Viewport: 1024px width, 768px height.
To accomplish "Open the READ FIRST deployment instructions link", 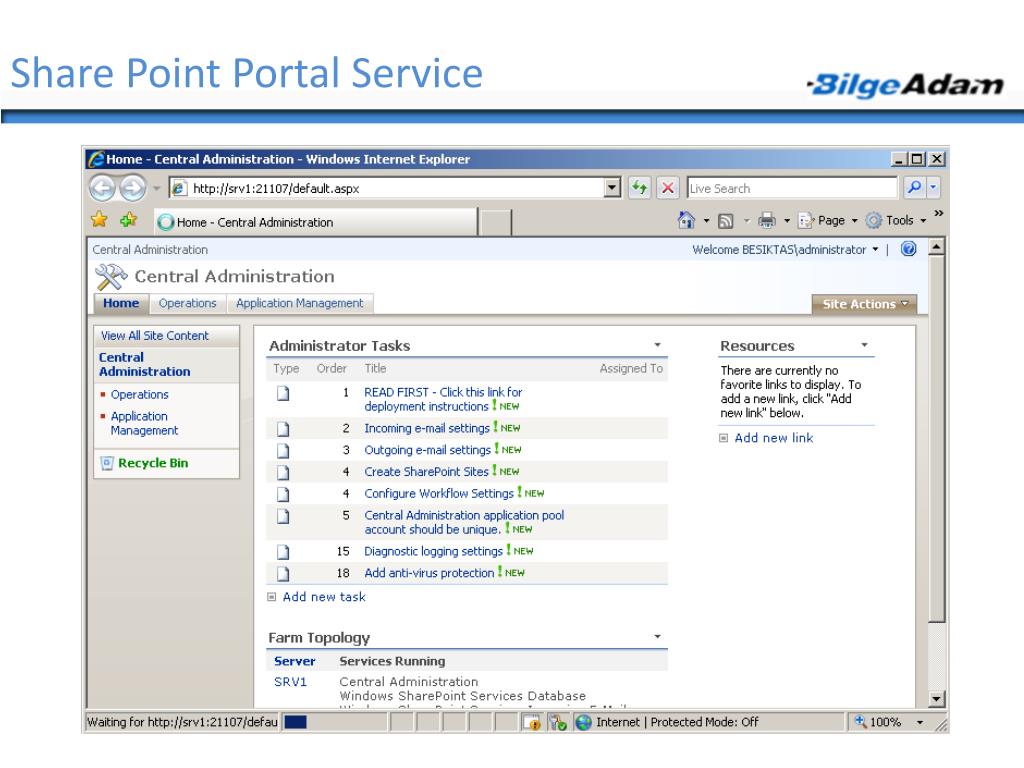I will (443, 399).
